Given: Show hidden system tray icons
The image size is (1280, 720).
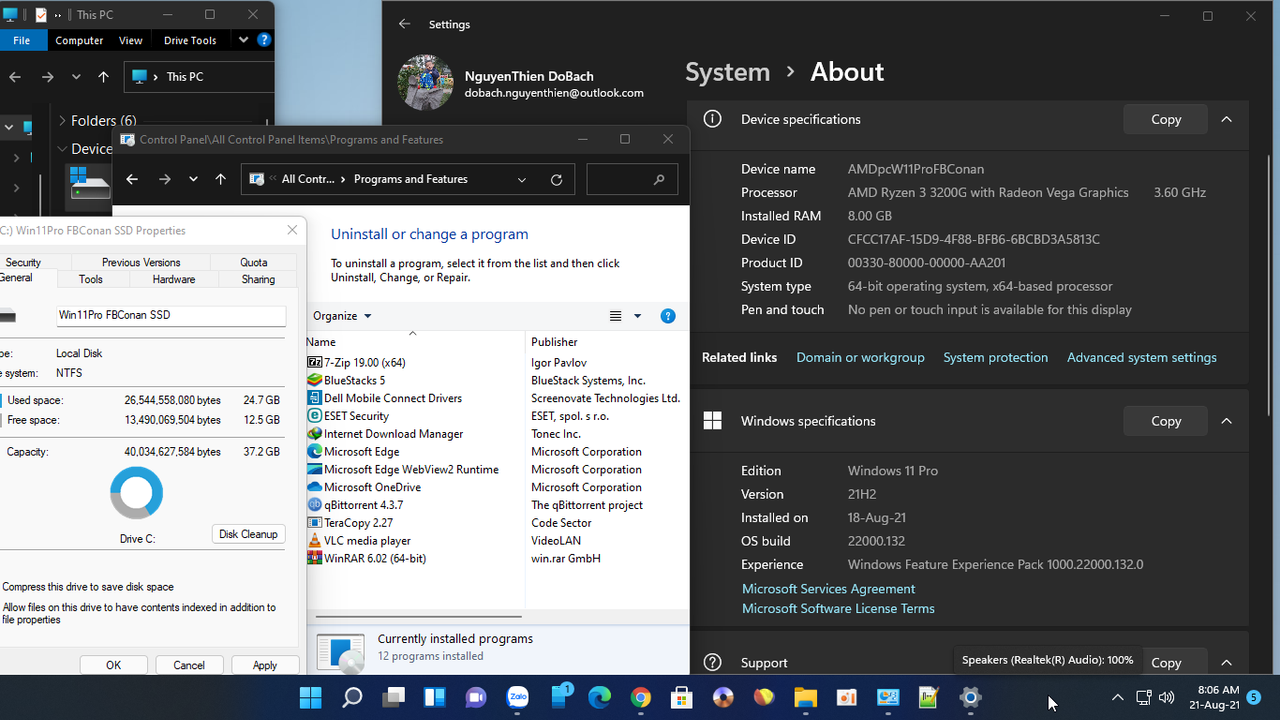Looking at the screenshot, I should (1118, 697).
